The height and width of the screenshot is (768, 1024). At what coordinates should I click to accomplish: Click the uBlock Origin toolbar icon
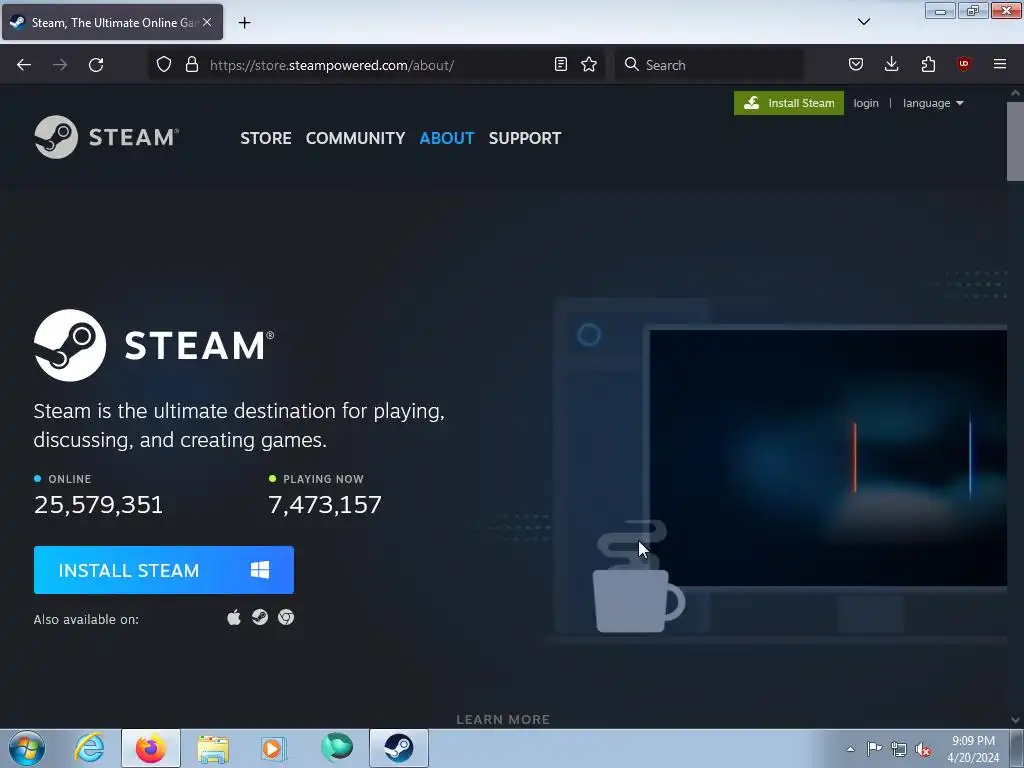[963, 64]
